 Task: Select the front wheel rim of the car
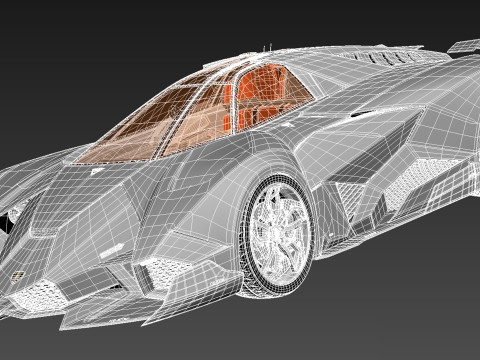point(279,235)
